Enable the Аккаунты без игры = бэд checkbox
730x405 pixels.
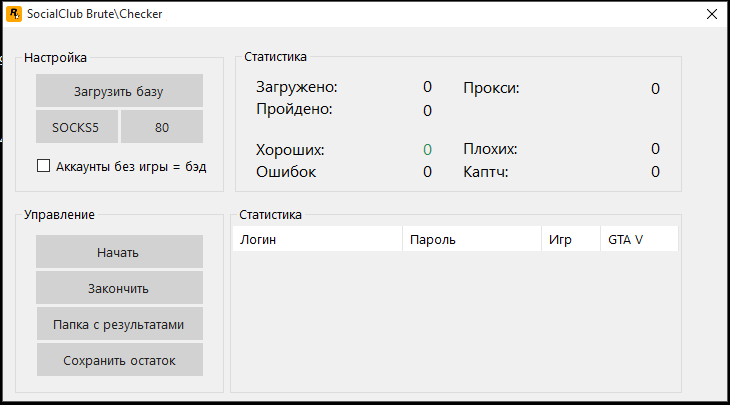tap(43, 166)
